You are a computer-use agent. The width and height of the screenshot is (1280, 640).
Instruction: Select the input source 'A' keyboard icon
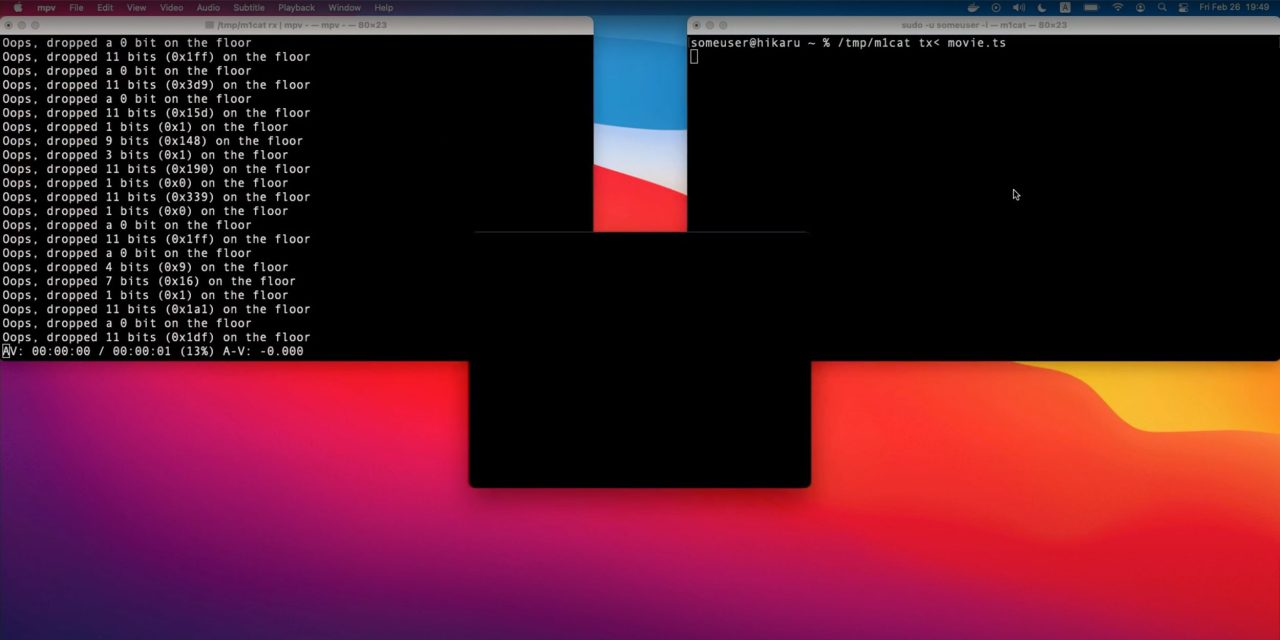click(1065, 7)
